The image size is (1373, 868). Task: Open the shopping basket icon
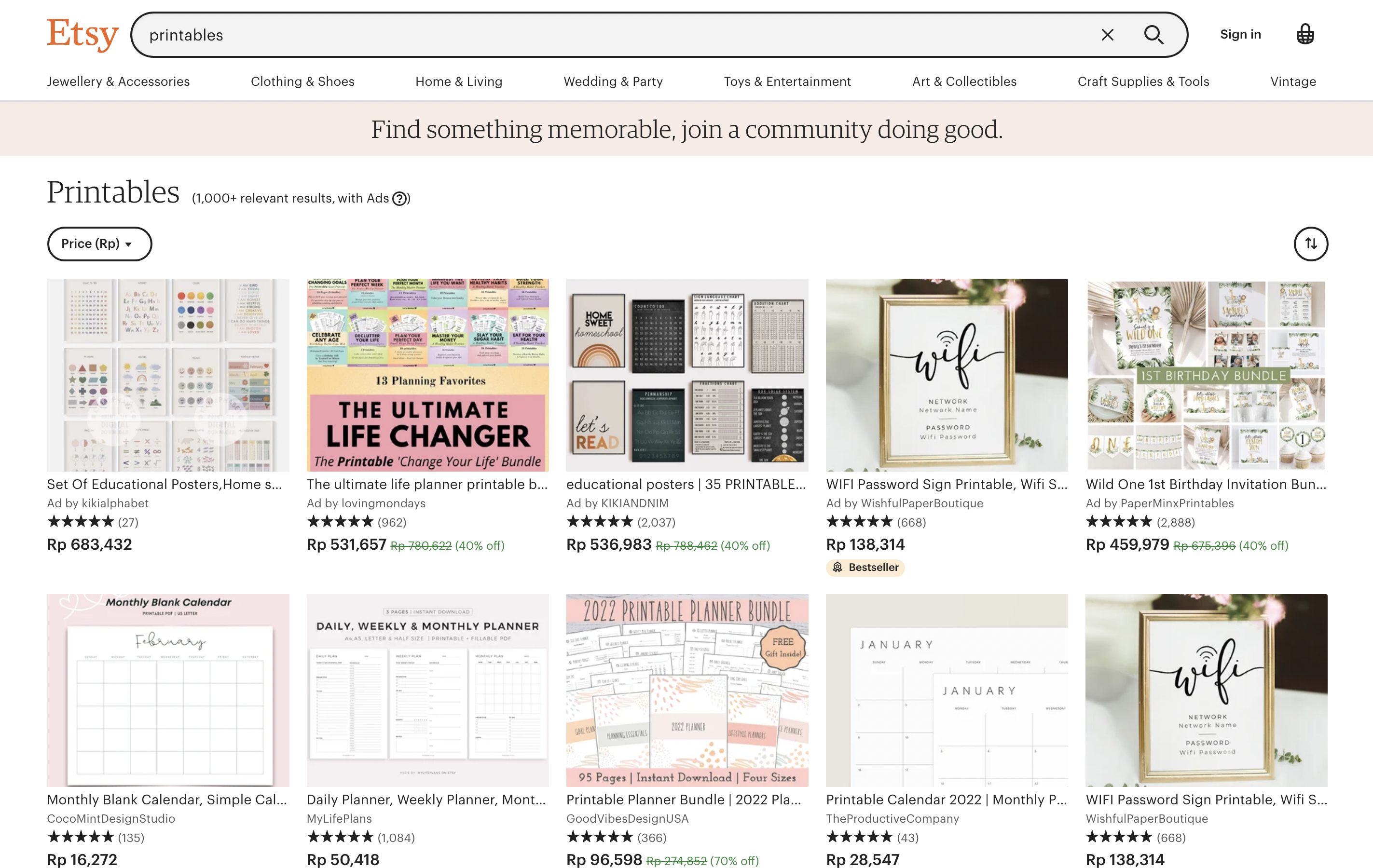point(1305,34)
